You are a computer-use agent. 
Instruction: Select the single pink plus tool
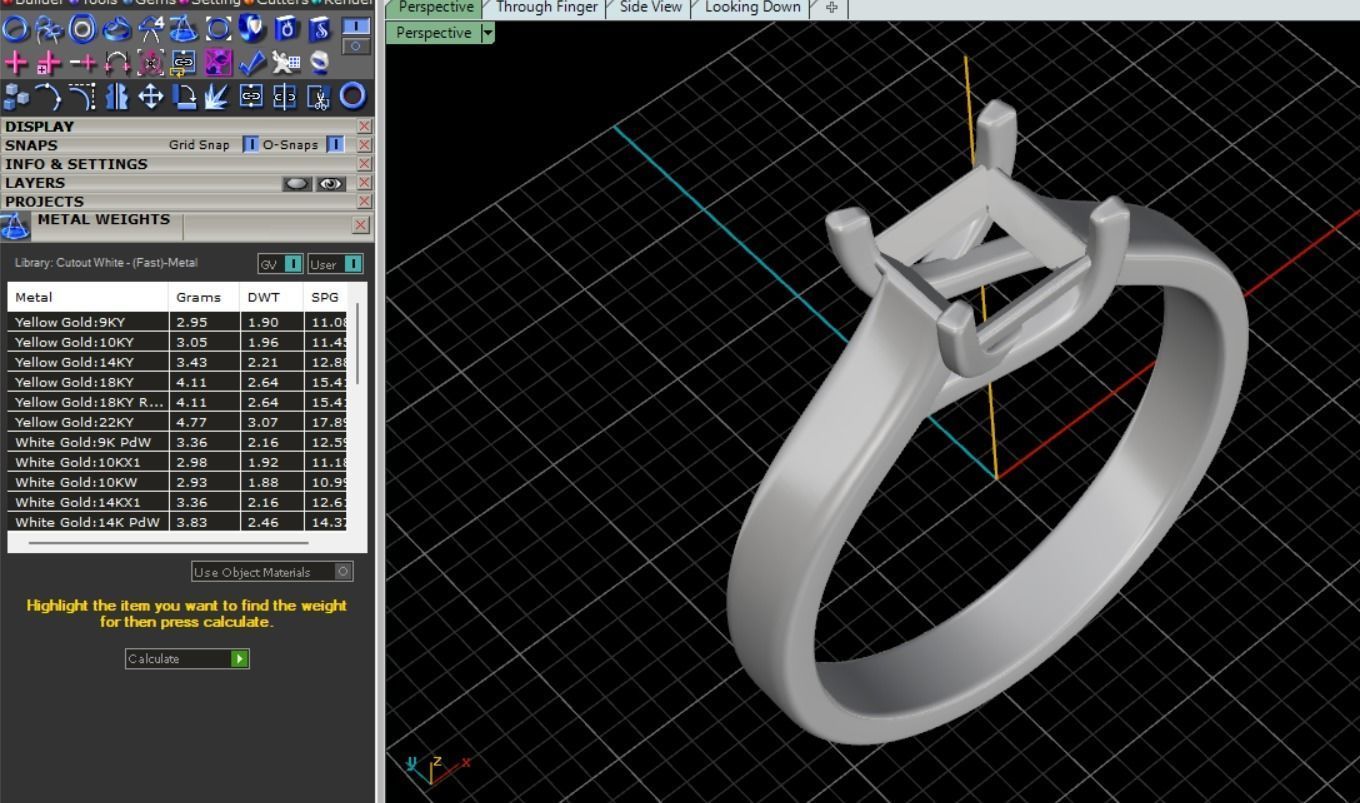pyautogui.click(x=15, y=63)
